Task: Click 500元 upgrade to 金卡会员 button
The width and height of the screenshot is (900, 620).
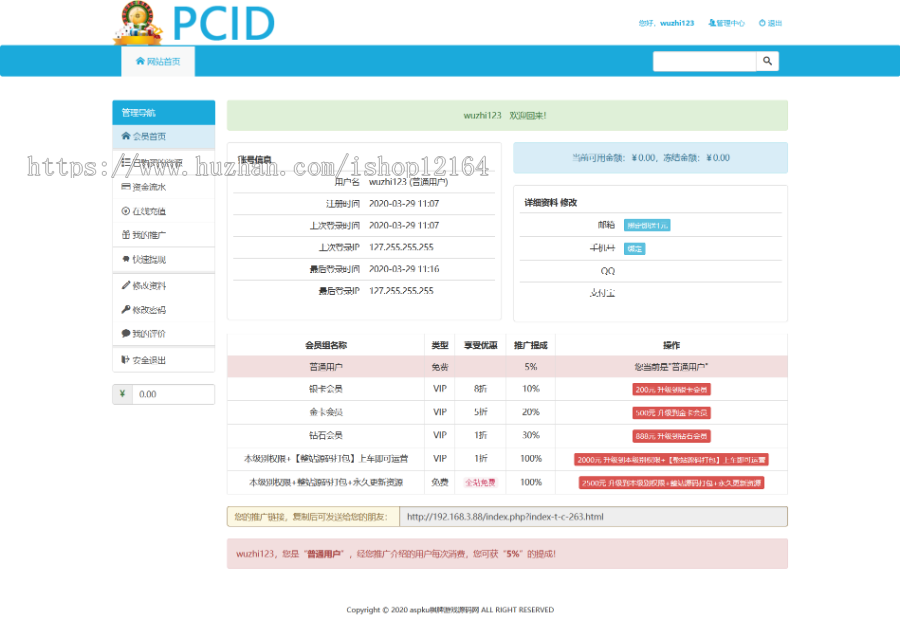Action: [672, 413]
